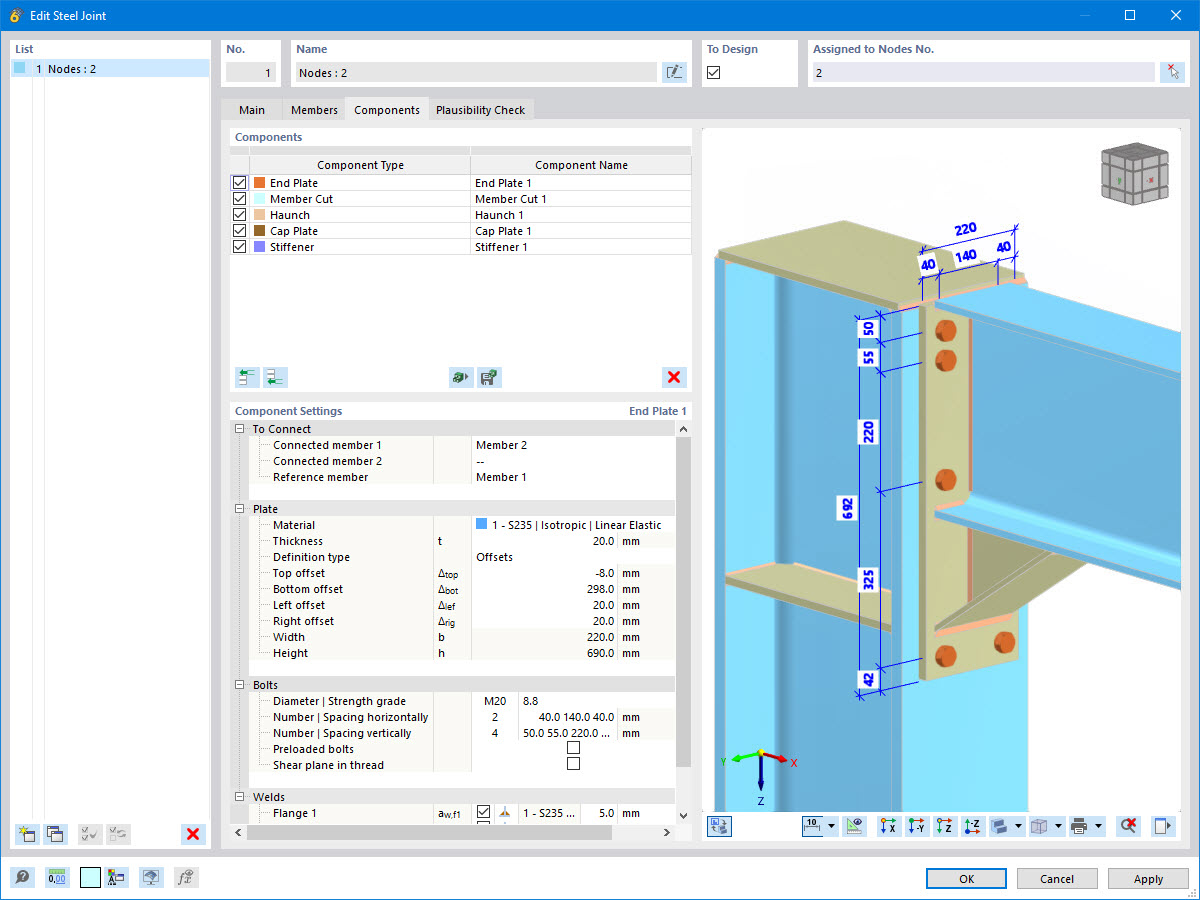Click the pick nodes icon beside Assigned Nodes

pos(1172,72)
